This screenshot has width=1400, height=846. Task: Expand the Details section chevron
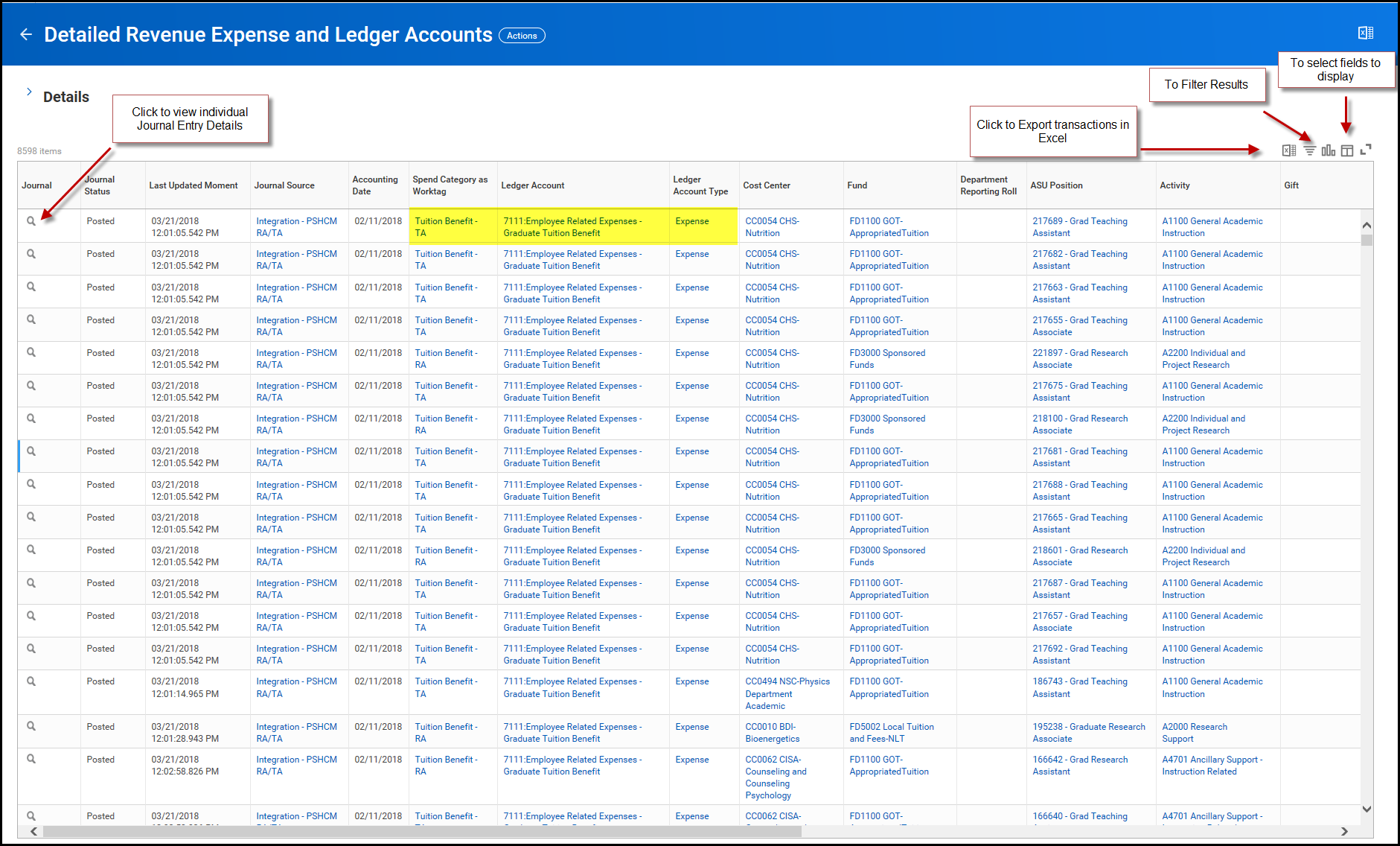tap(29, 92)
